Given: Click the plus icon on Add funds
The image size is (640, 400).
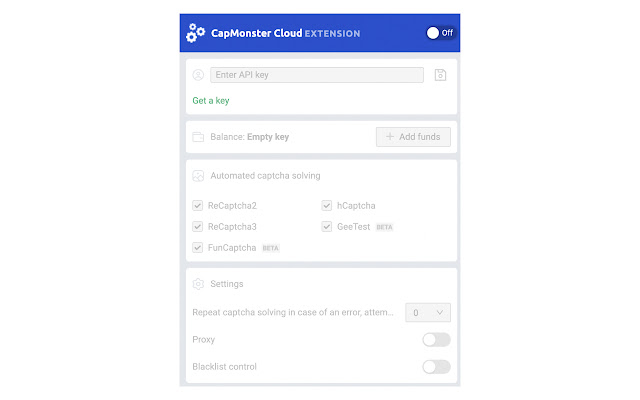Looking at the screenshot, I should (x=390, y=137).
